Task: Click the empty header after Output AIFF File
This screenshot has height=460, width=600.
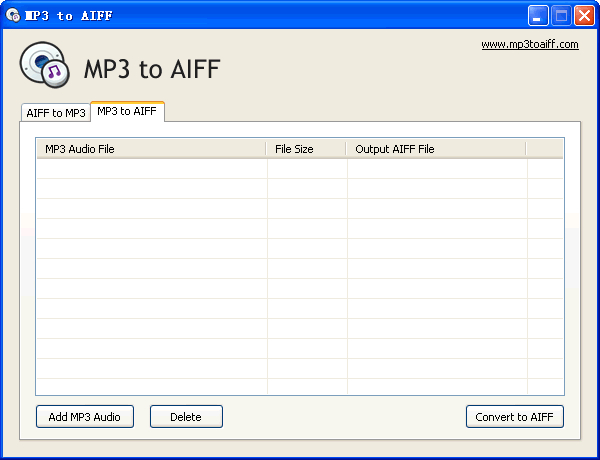Action: pos(545,149)
